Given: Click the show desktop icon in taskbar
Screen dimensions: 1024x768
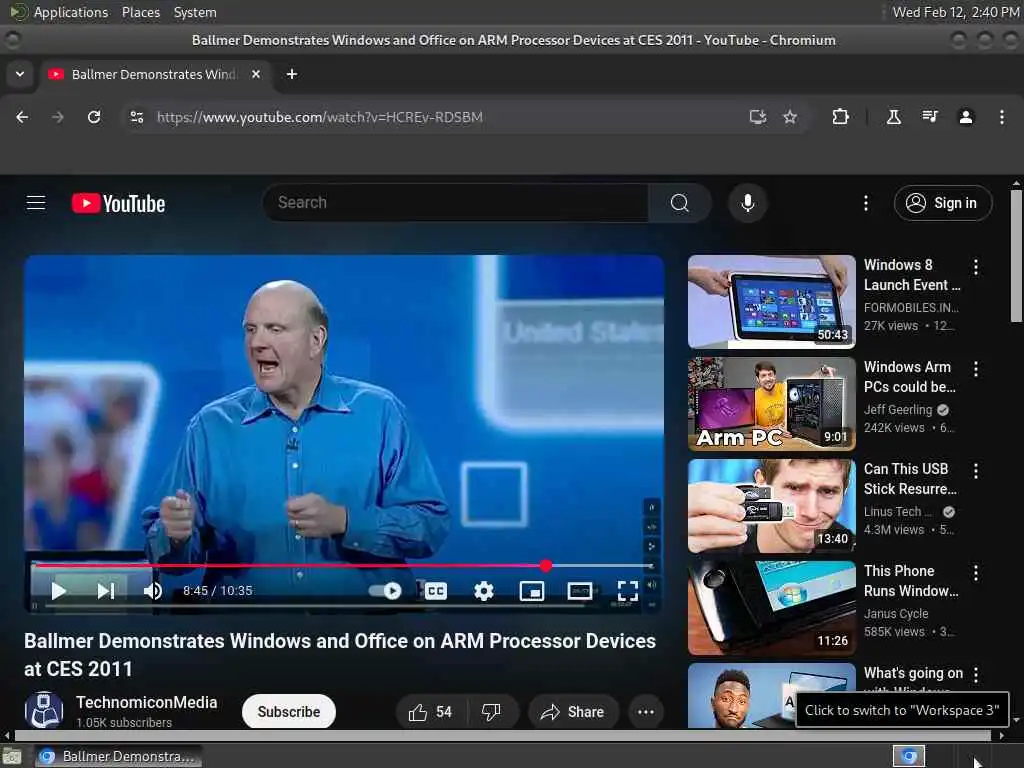Looking at the screenshot, I should pos(11,757).
